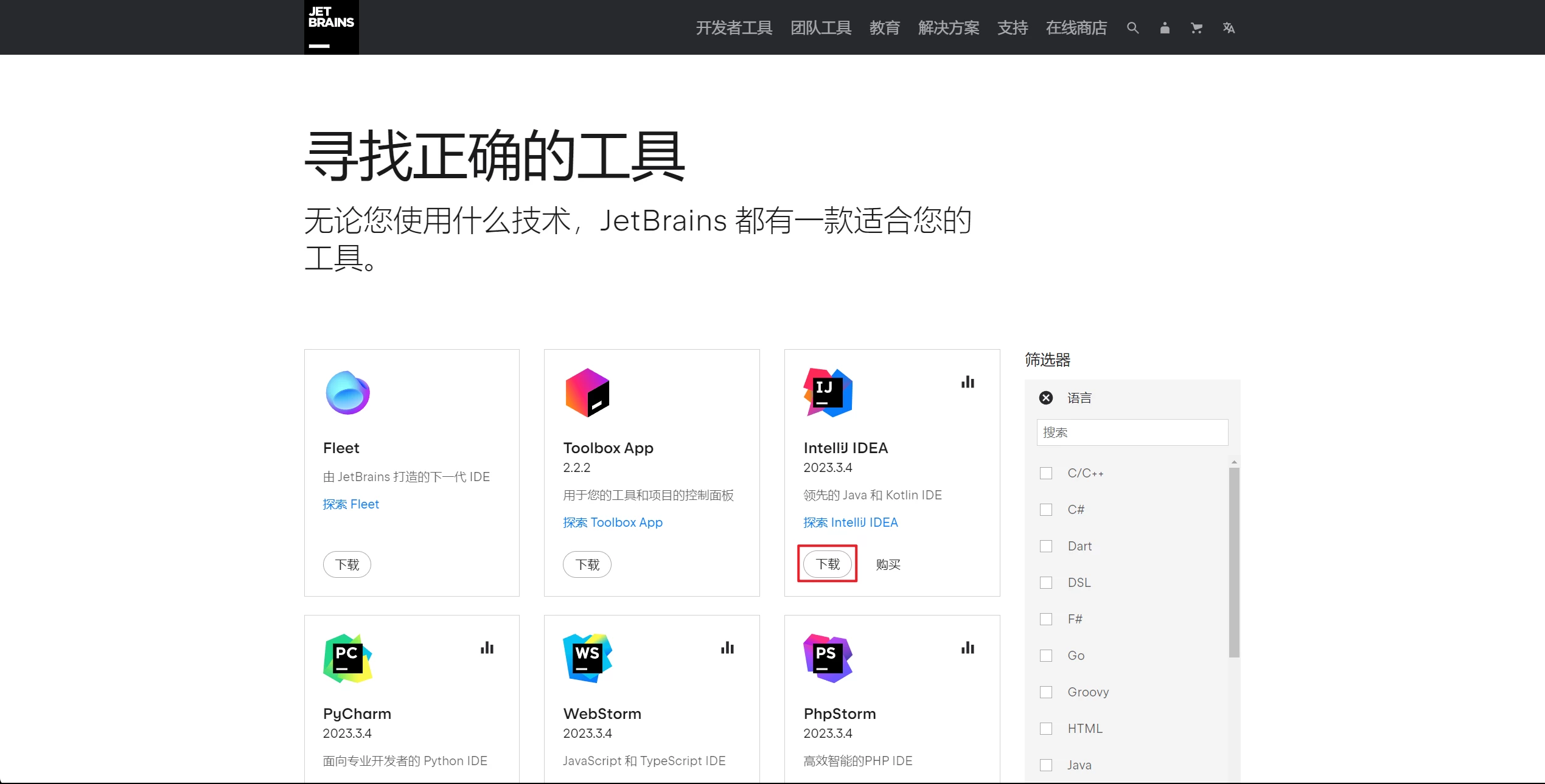This screenshot has width=1545, height=784.
Task: Click compare chart icon on PyCharm card
Action: click(487, 648)
